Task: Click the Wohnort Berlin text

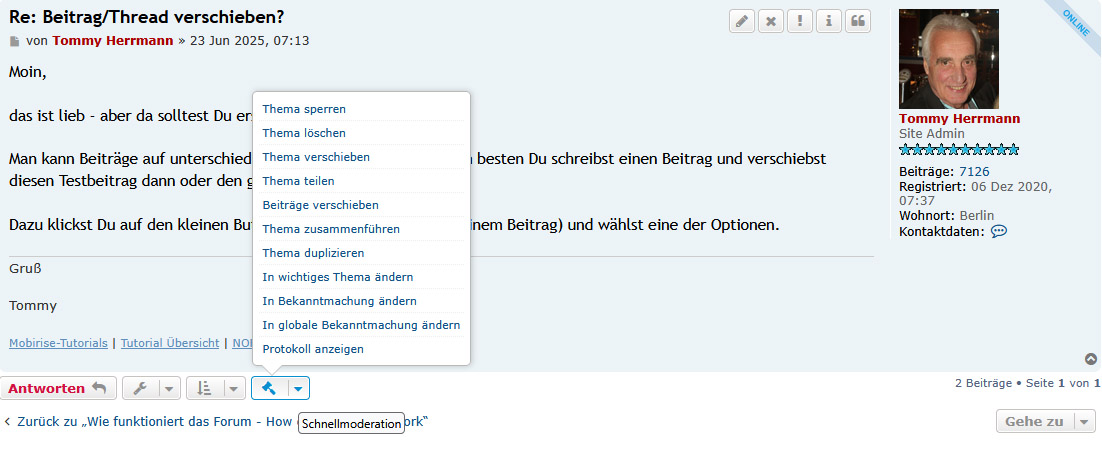Action: 947,216
